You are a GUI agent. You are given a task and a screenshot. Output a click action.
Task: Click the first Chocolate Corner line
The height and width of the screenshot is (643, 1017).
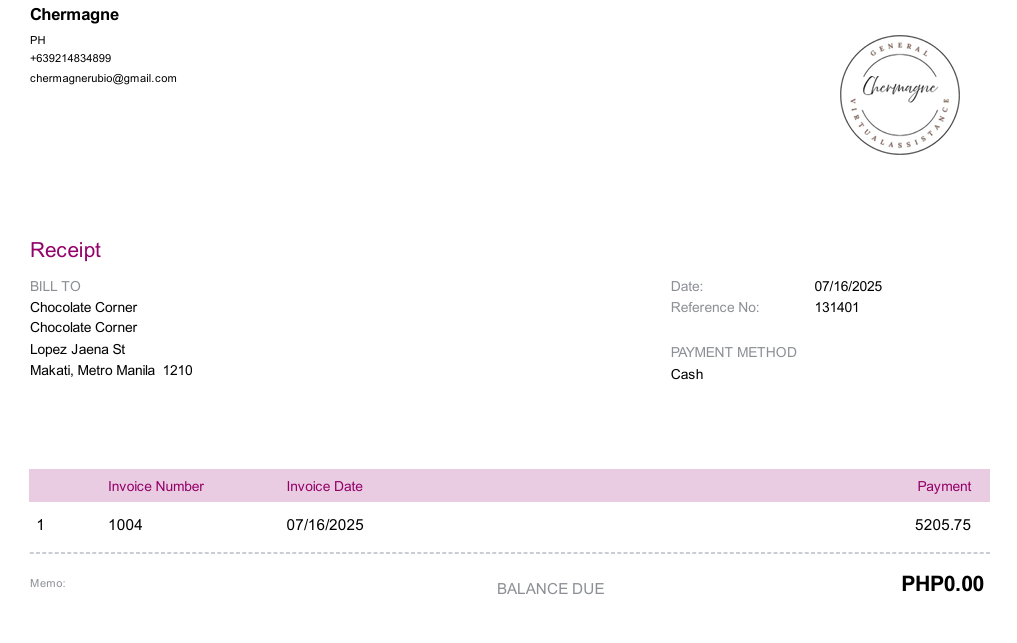click(x=84, y=307)
